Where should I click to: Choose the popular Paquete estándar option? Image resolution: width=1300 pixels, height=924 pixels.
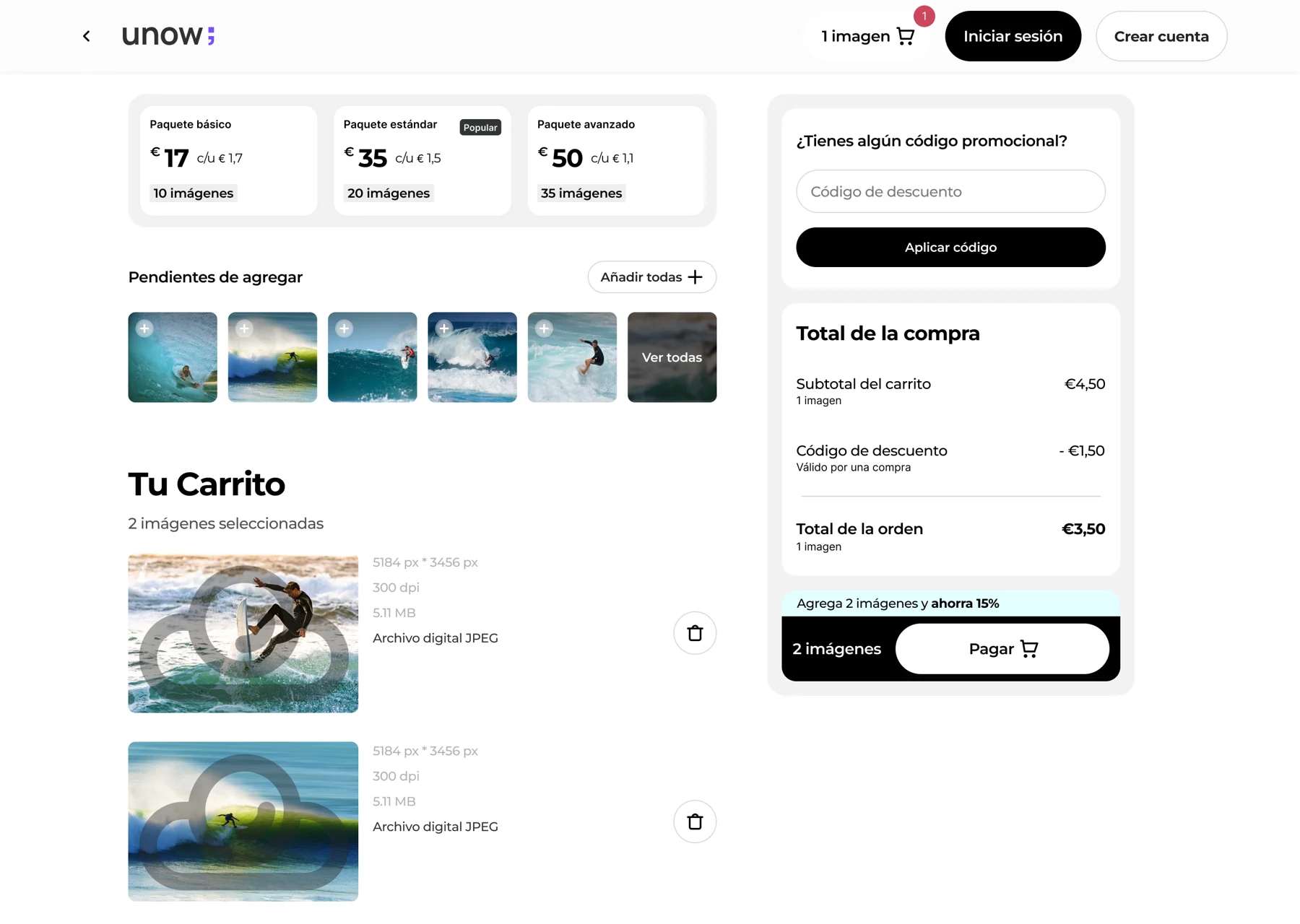(x=422, y=160)
